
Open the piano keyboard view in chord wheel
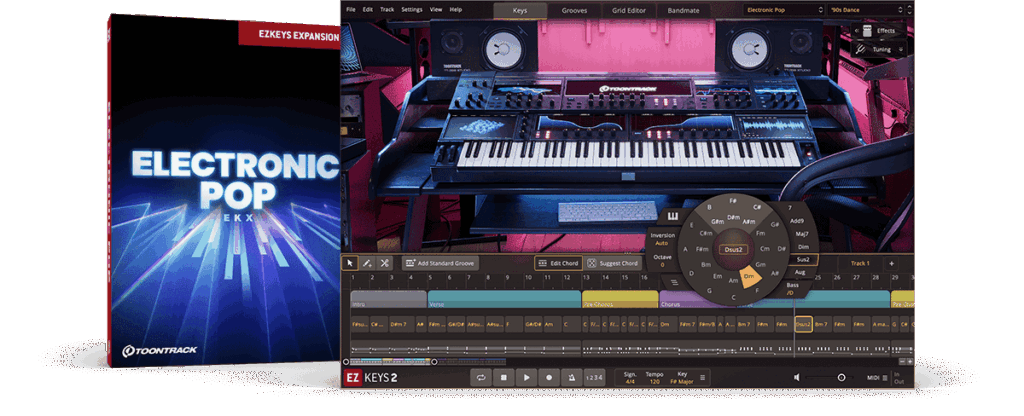point(671,216)
